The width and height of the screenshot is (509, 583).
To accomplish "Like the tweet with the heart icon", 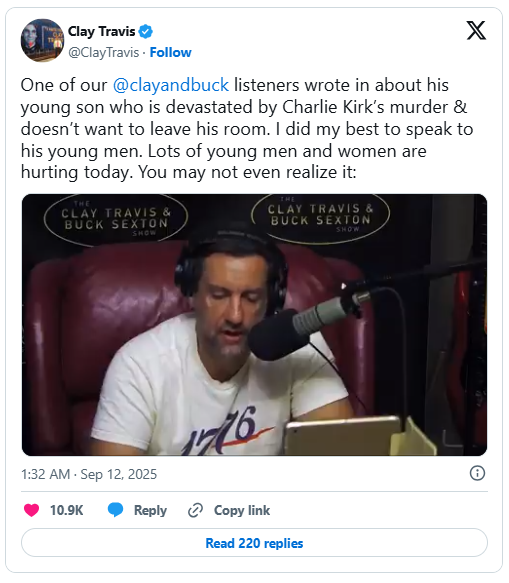I will click(x=32, y=510).
